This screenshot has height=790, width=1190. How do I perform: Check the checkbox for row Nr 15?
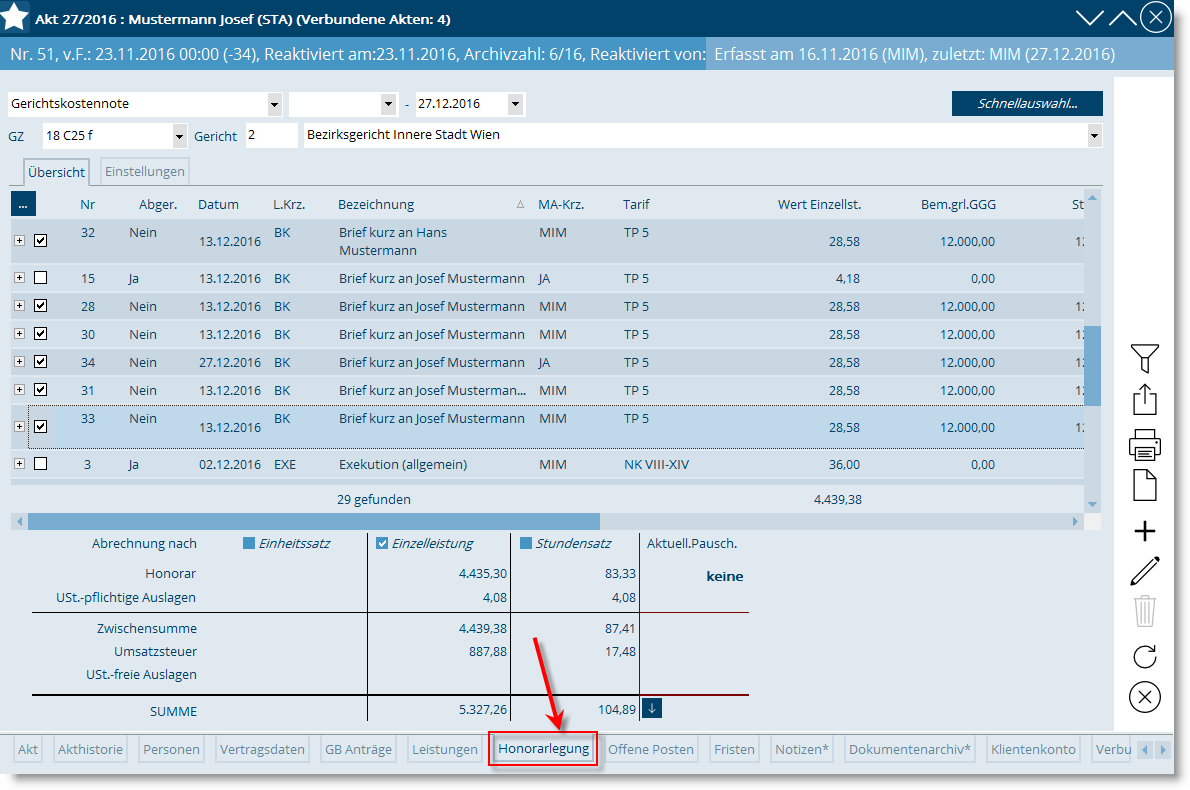41,278
